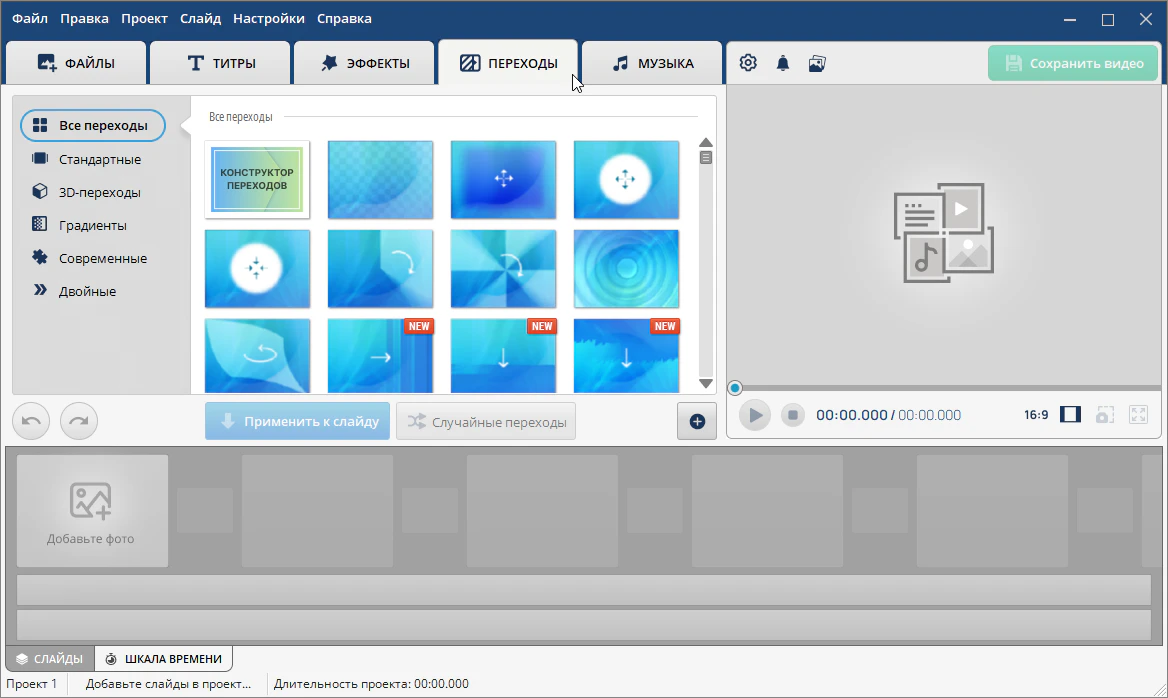Click the image gallery icon beside the bell

817,64
